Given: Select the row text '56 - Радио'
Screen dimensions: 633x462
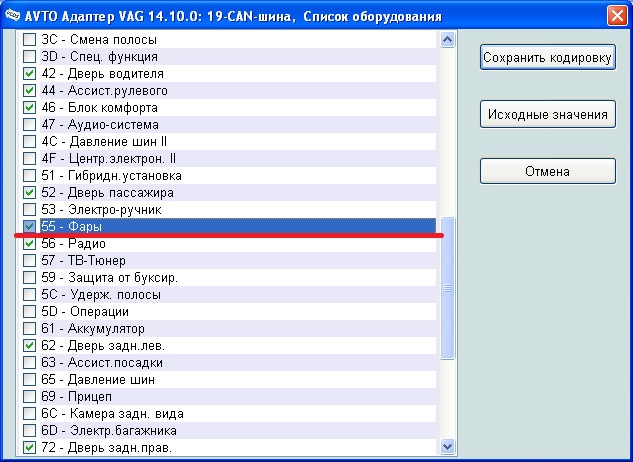Looking at the screenshot, I should coord(73,244).
